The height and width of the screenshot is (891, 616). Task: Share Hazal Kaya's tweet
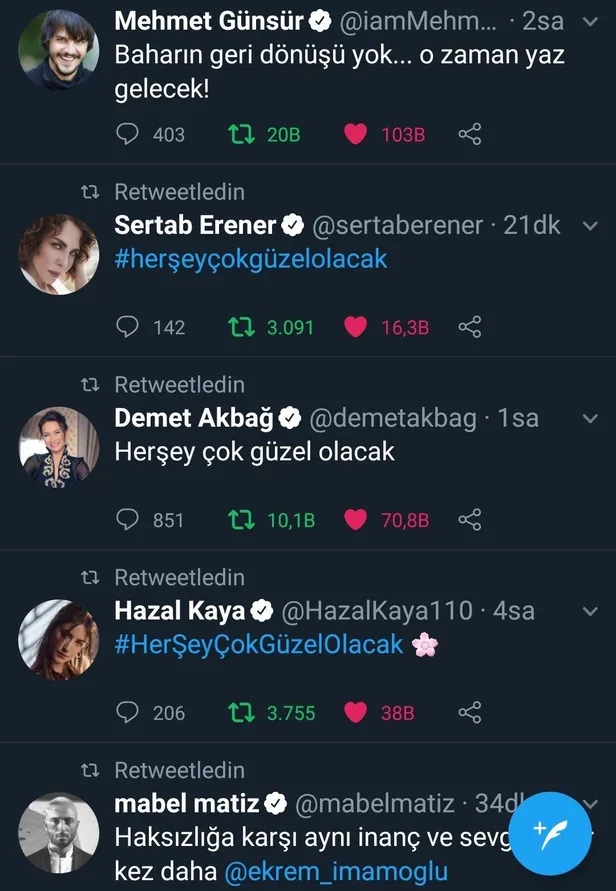470,712
